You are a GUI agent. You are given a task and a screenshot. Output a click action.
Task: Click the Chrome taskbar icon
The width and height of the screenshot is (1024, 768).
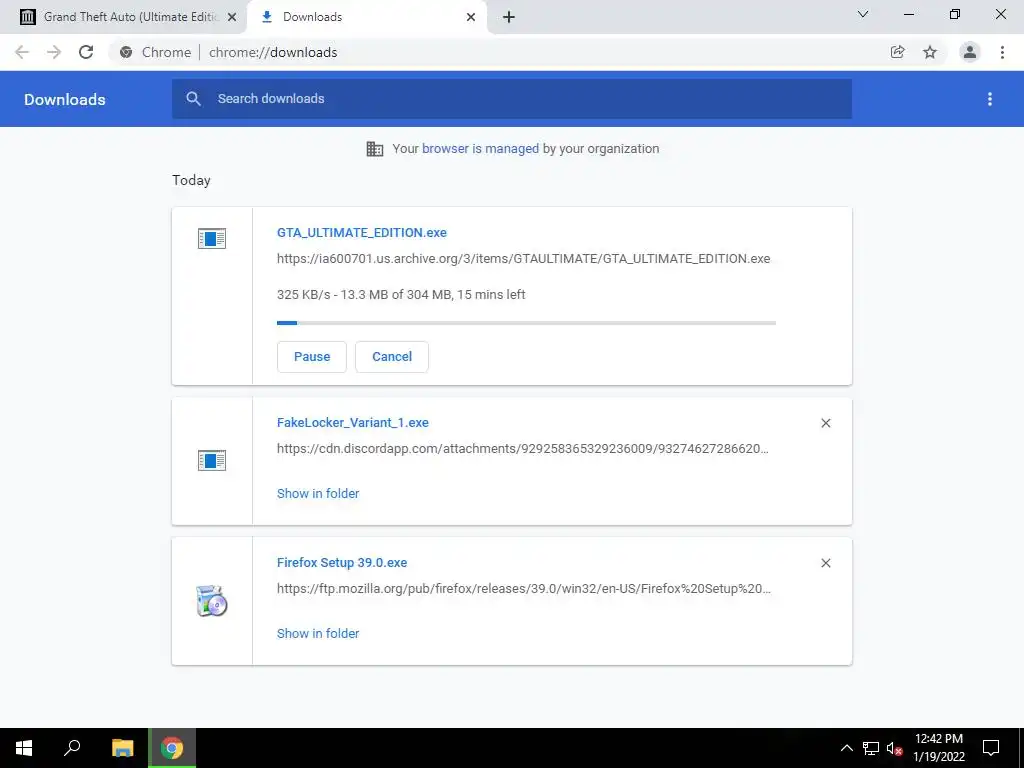(172, 748)
